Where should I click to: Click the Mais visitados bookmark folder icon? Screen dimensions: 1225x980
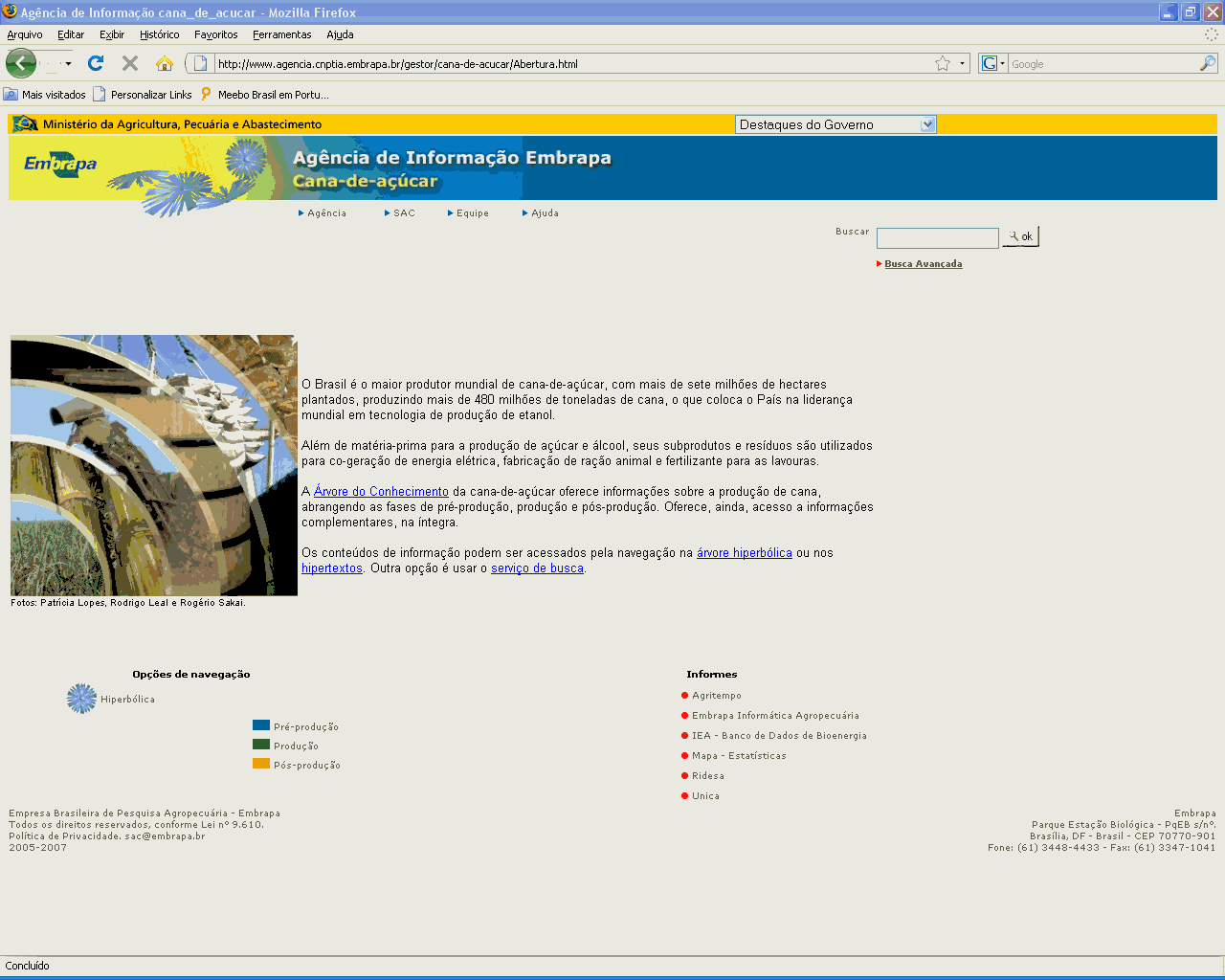tap(11, 94)
